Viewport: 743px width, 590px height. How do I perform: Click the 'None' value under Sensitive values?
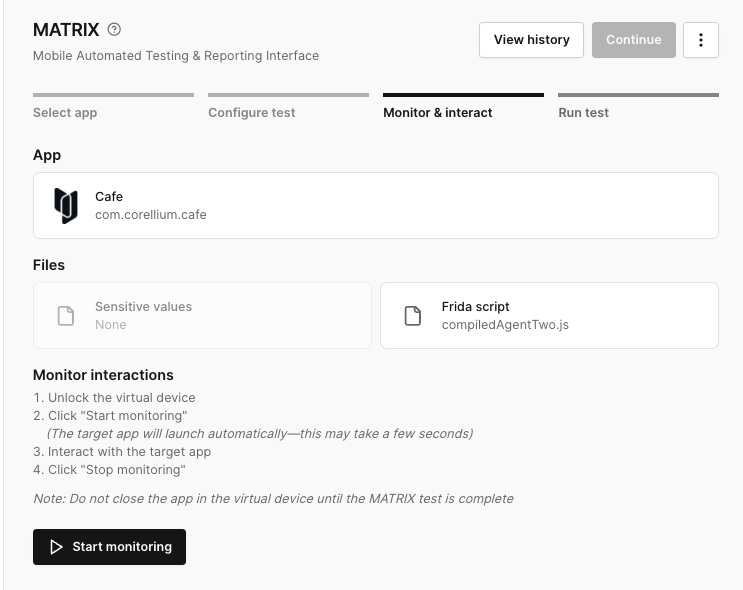110,325
